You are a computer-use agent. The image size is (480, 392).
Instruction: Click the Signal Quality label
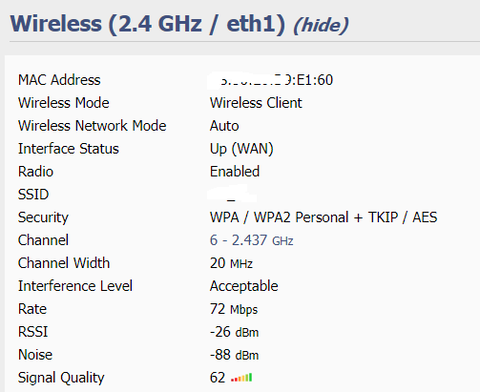tap(61, 378)
